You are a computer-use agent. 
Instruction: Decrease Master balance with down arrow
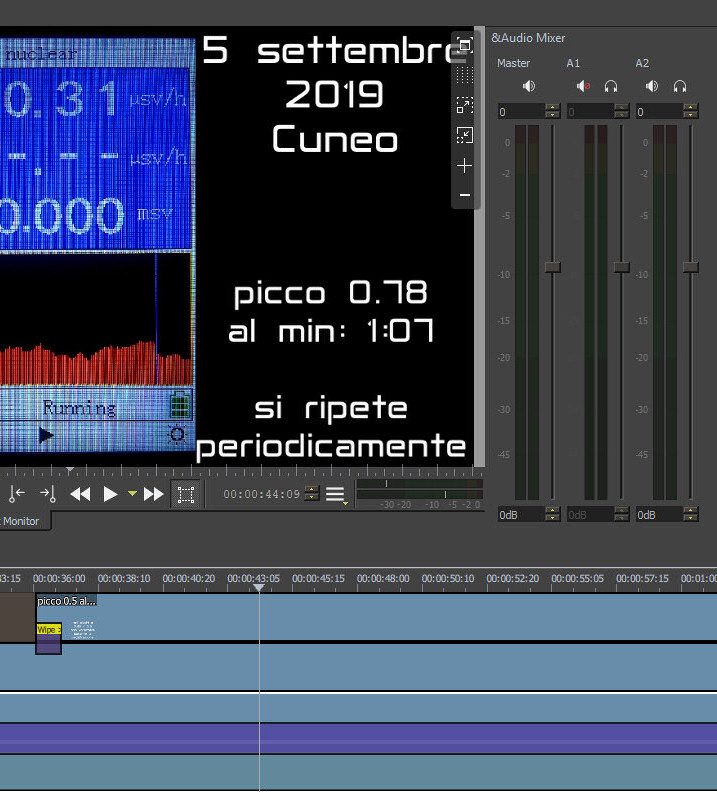pos(553,115)
